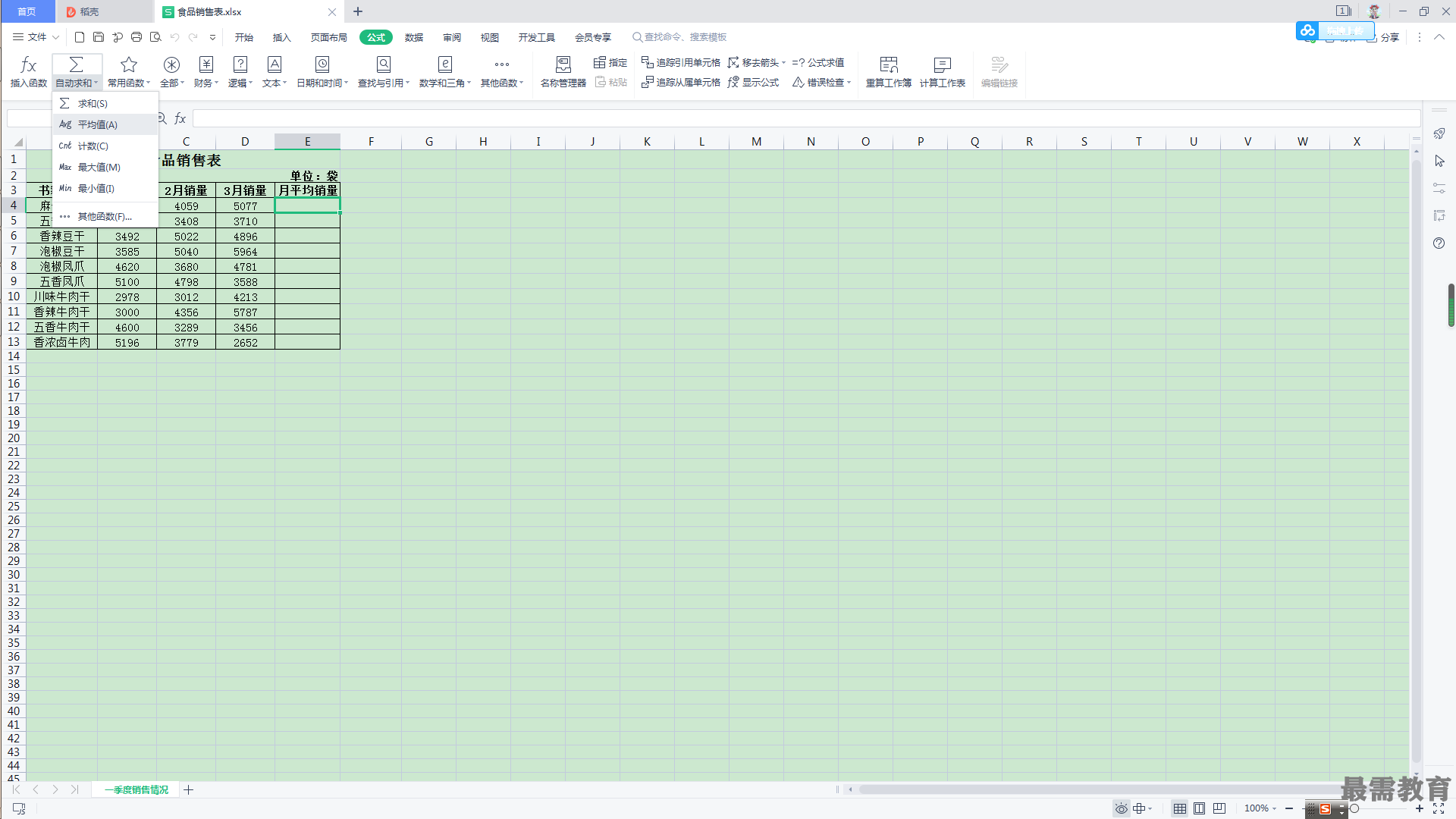The image size is (1456, 819).
Task: Add a new document tab with plus
Action: pyautogui.click(x=358, y=11)
